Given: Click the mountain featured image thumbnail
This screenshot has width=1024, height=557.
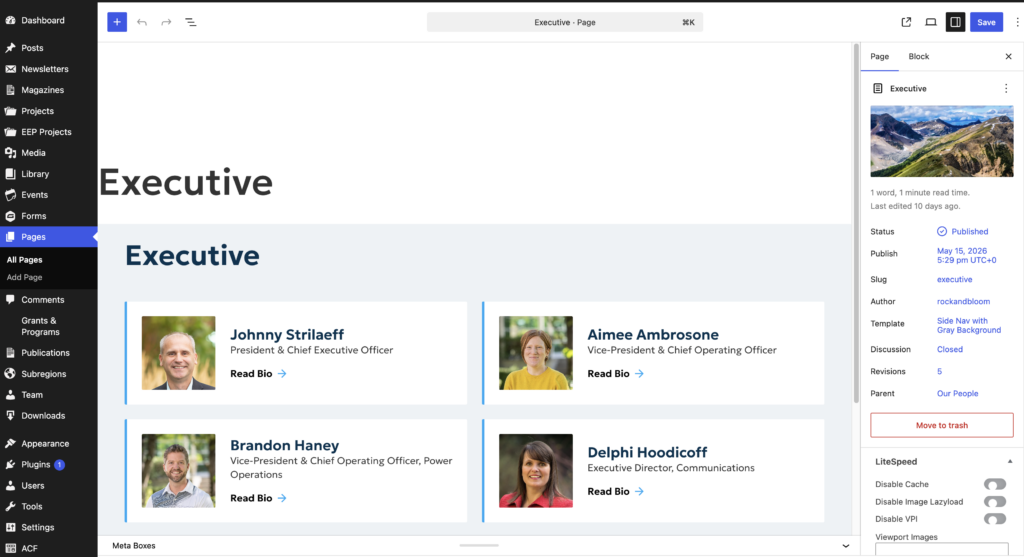Looking at the screenshot, I should 942,141.
